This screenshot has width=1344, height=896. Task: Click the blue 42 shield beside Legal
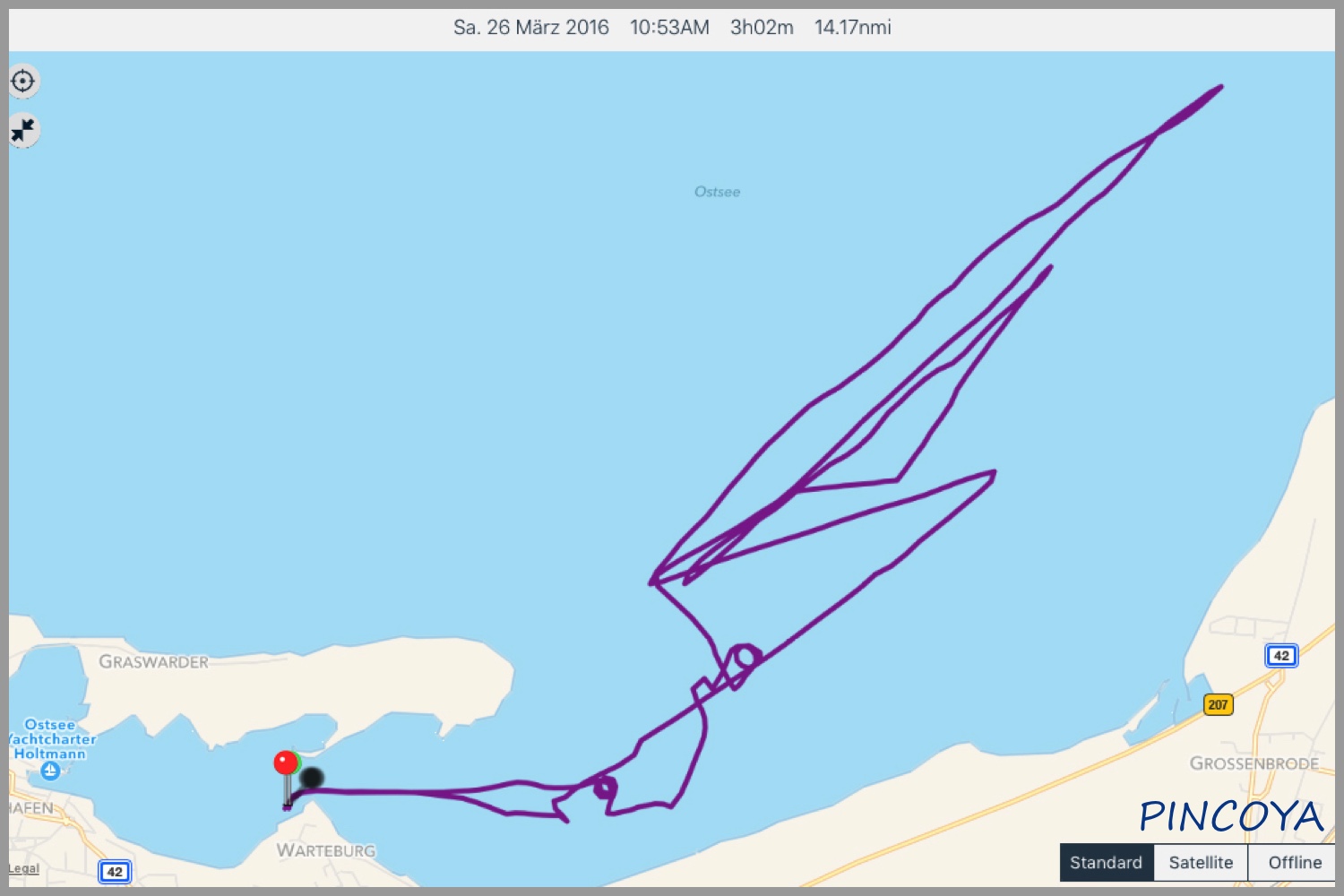tap(115, 871)
